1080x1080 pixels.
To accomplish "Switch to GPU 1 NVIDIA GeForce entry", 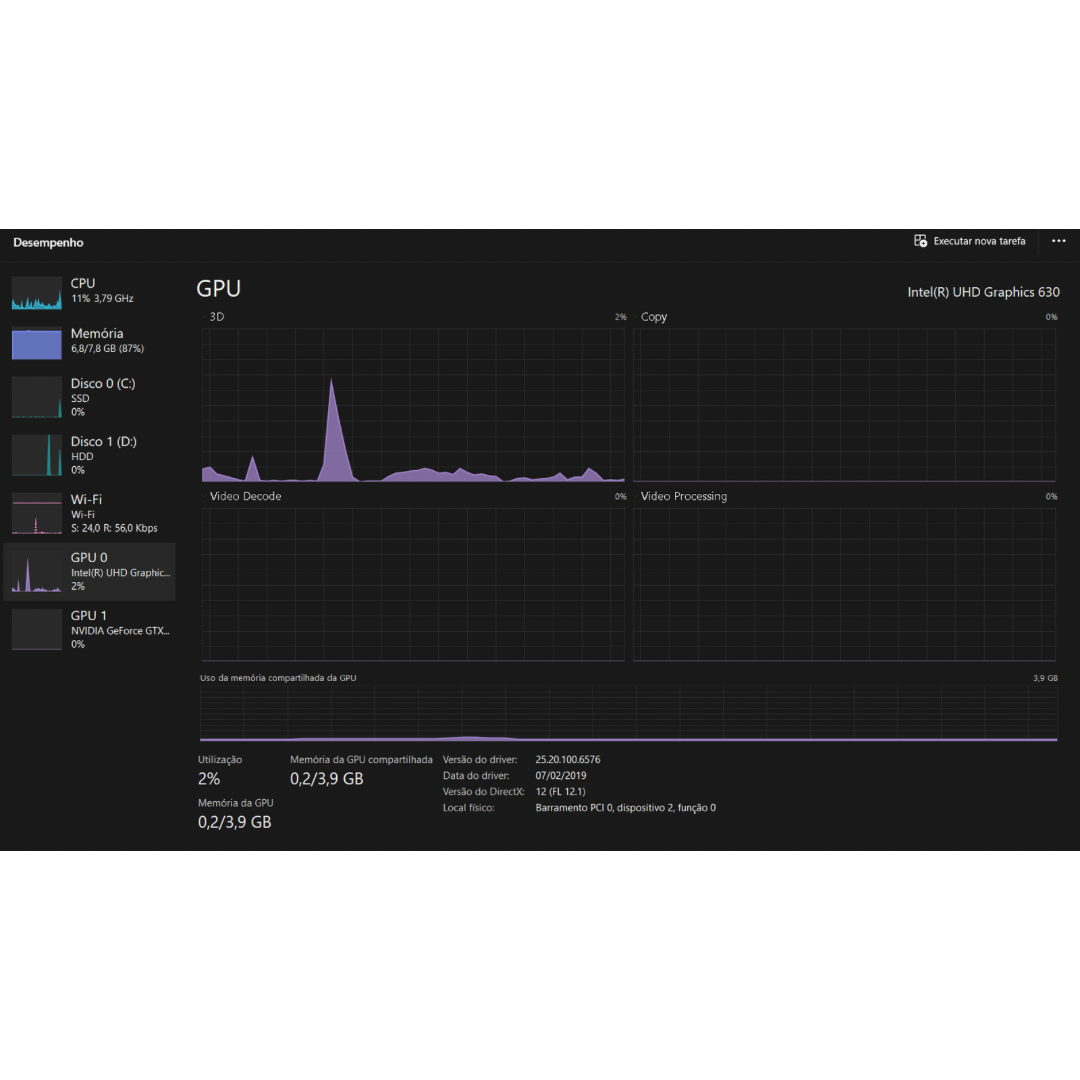I will tap(90, 629).
